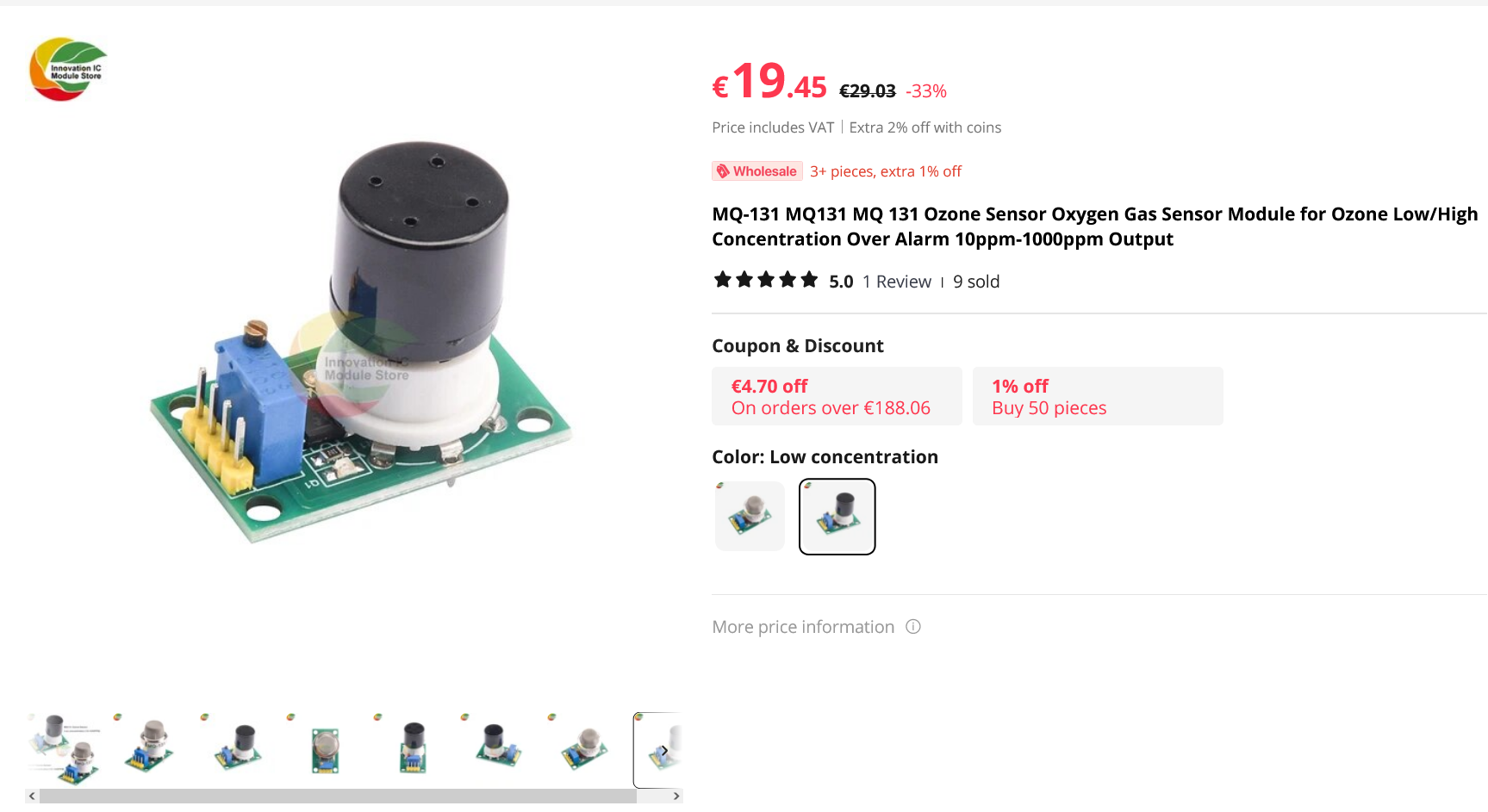The width and height of the screenshot is (1488, 812).
Task: Click the Innovation IC Module Store logo
Action: click(68, 69)
